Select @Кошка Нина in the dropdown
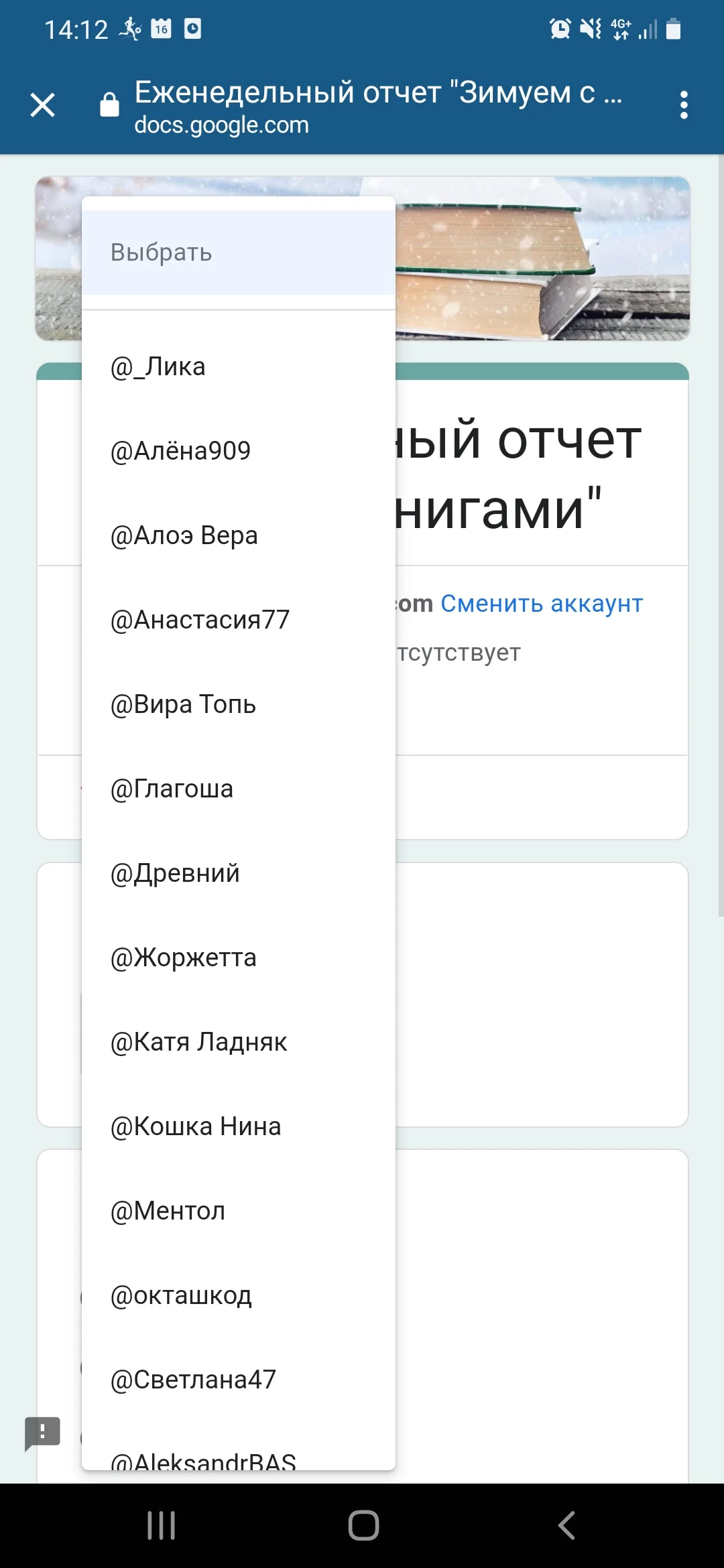724x1568 pixels. point(195,1126)
